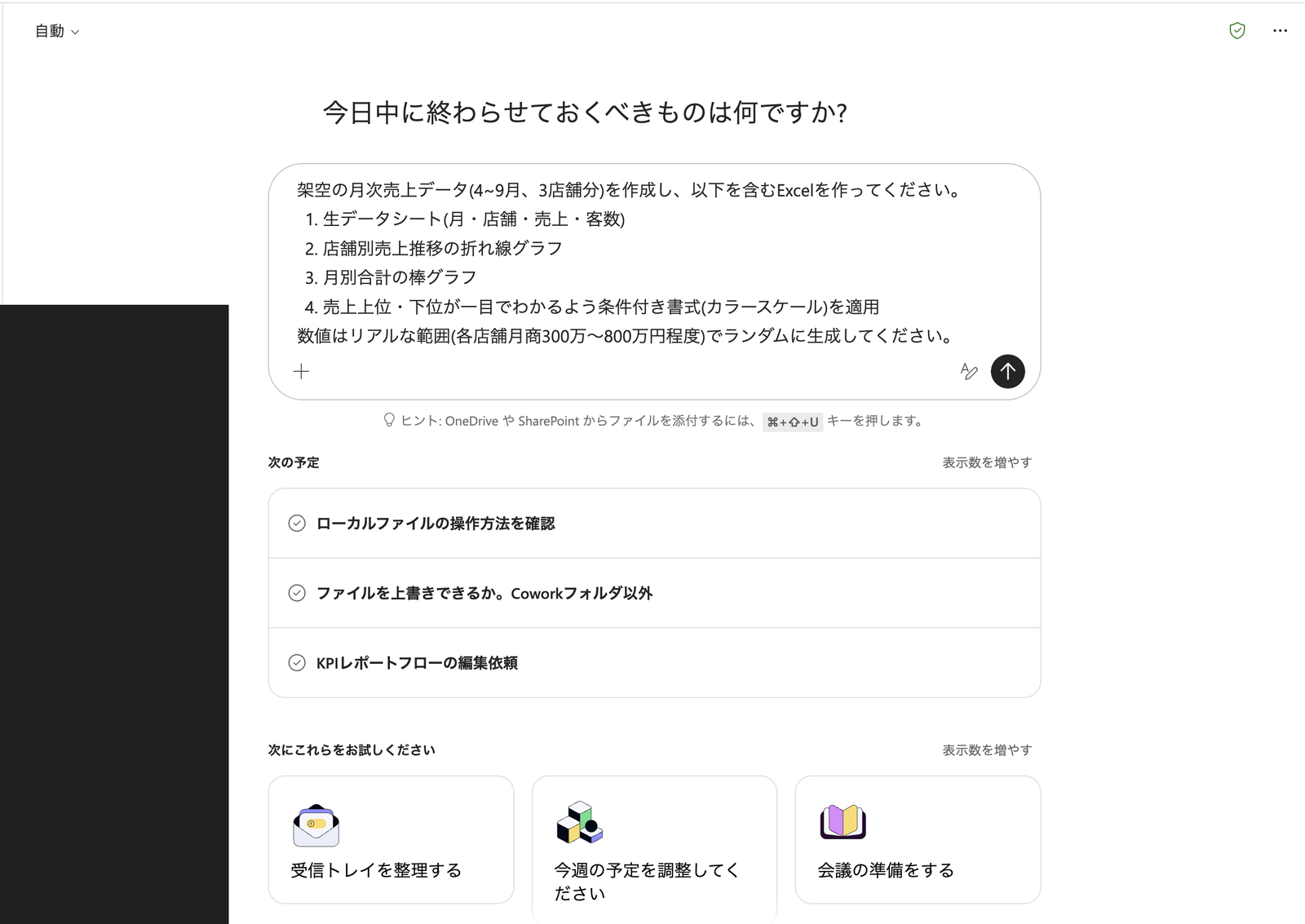
Task: Open task ファイルを上書きできるか。Coworkフォルダ以外
Action: (x=654, y=593)
